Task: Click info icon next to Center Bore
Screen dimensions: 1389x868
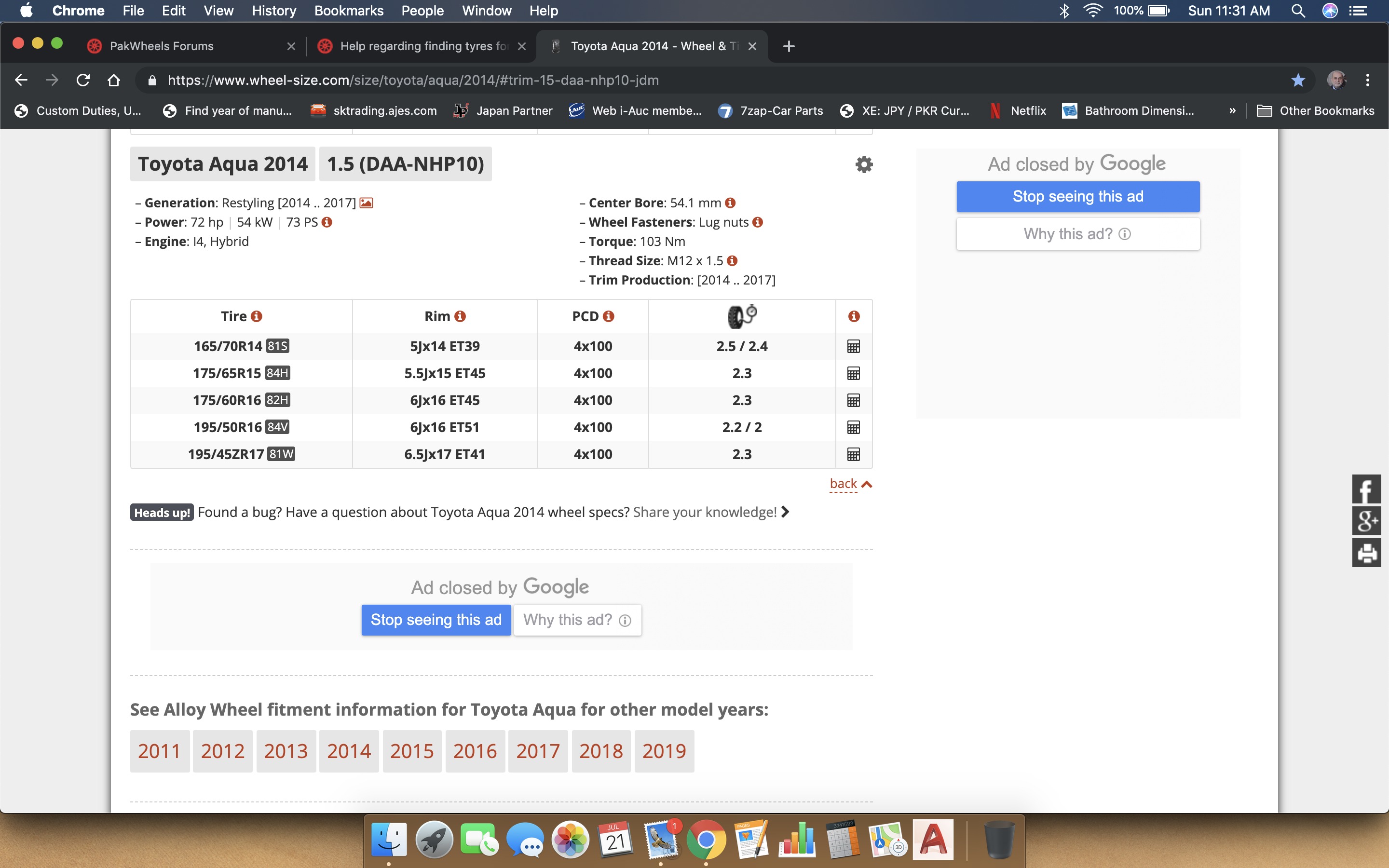Action: click(730, 203)
